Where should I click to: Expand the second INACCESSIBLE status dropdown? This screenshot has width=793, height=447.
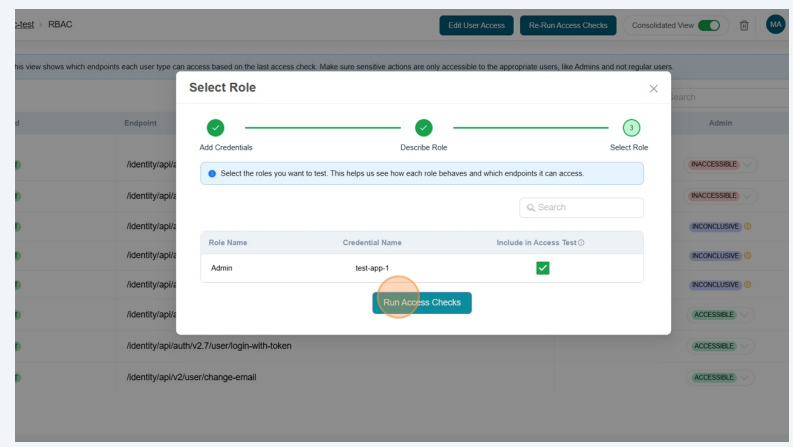(x=747, y=195)
